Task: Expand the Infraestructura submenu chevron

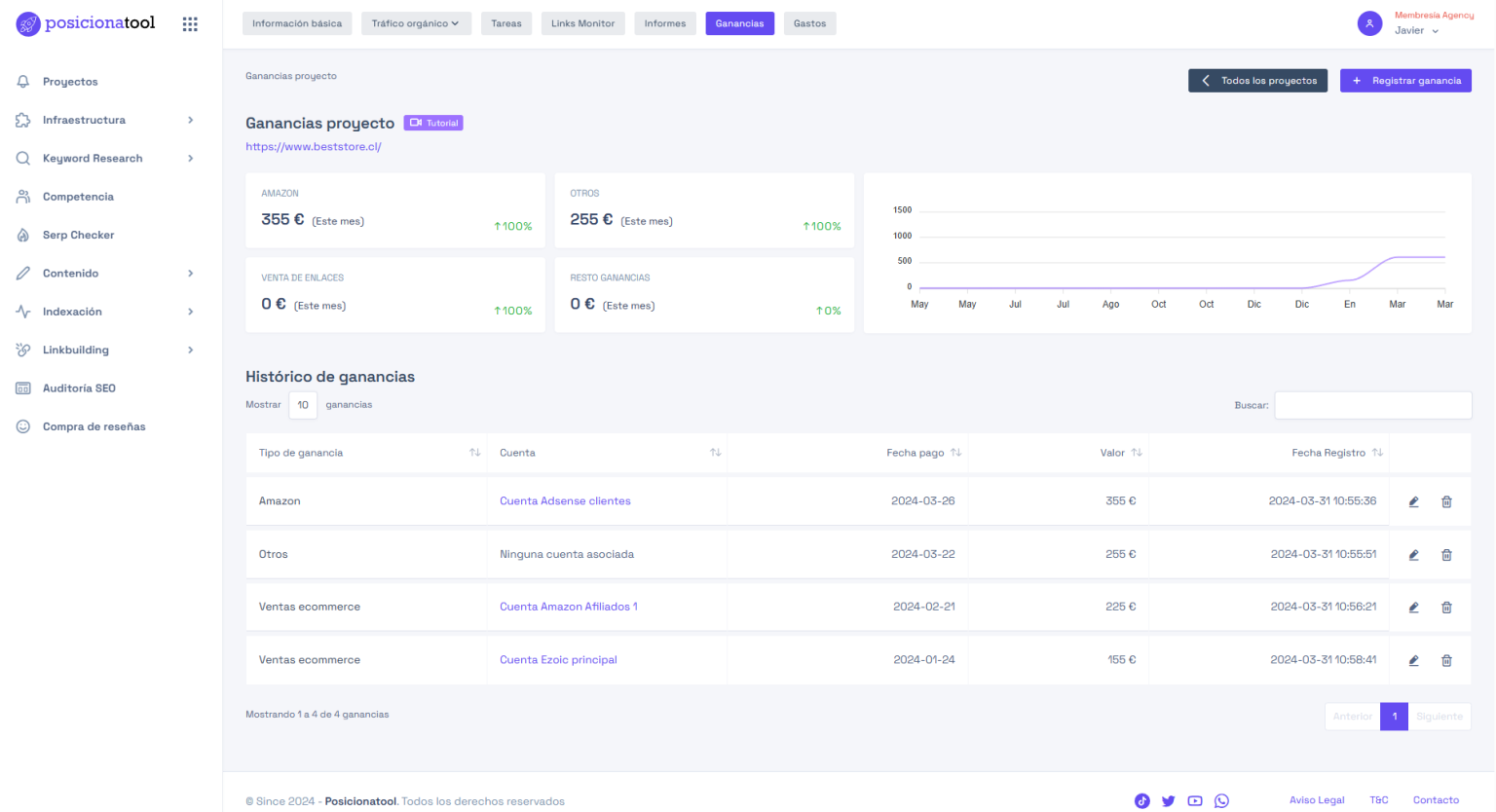Action: pyautogui.click(x=191, y=120)
